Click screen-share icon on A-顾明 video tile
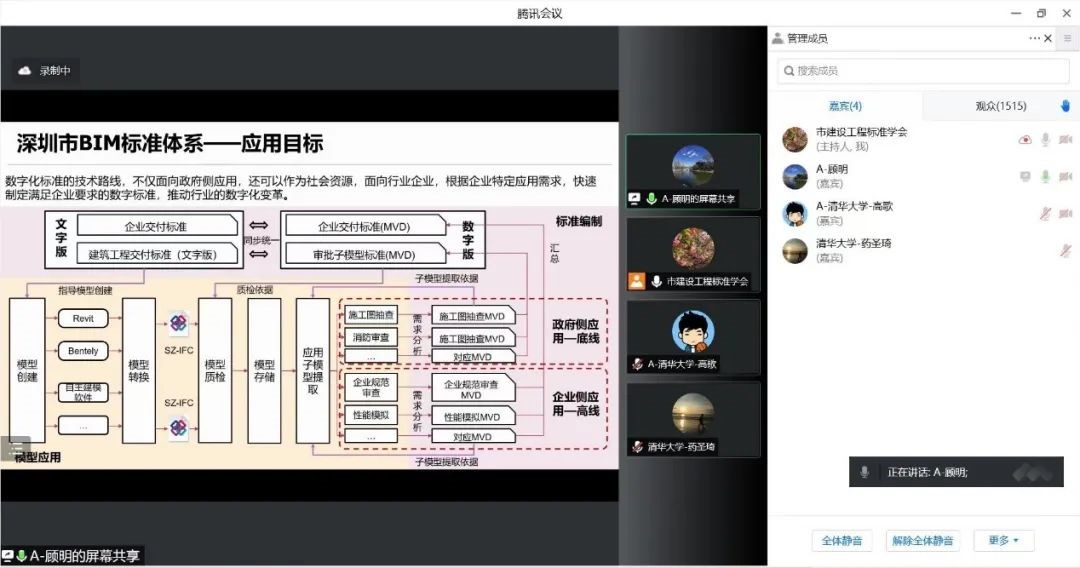 [x=634, y=199]
